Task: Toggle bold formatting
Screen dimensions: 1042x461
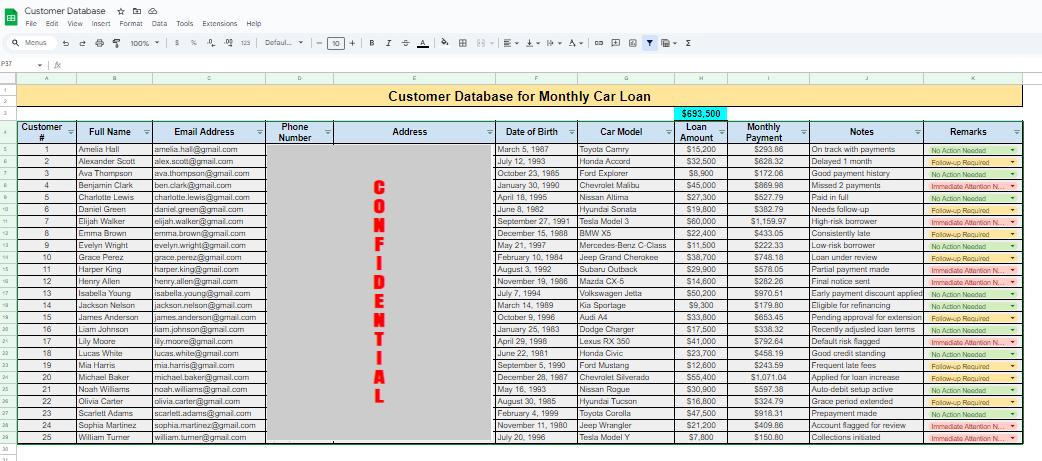Action: pos(371,43)
